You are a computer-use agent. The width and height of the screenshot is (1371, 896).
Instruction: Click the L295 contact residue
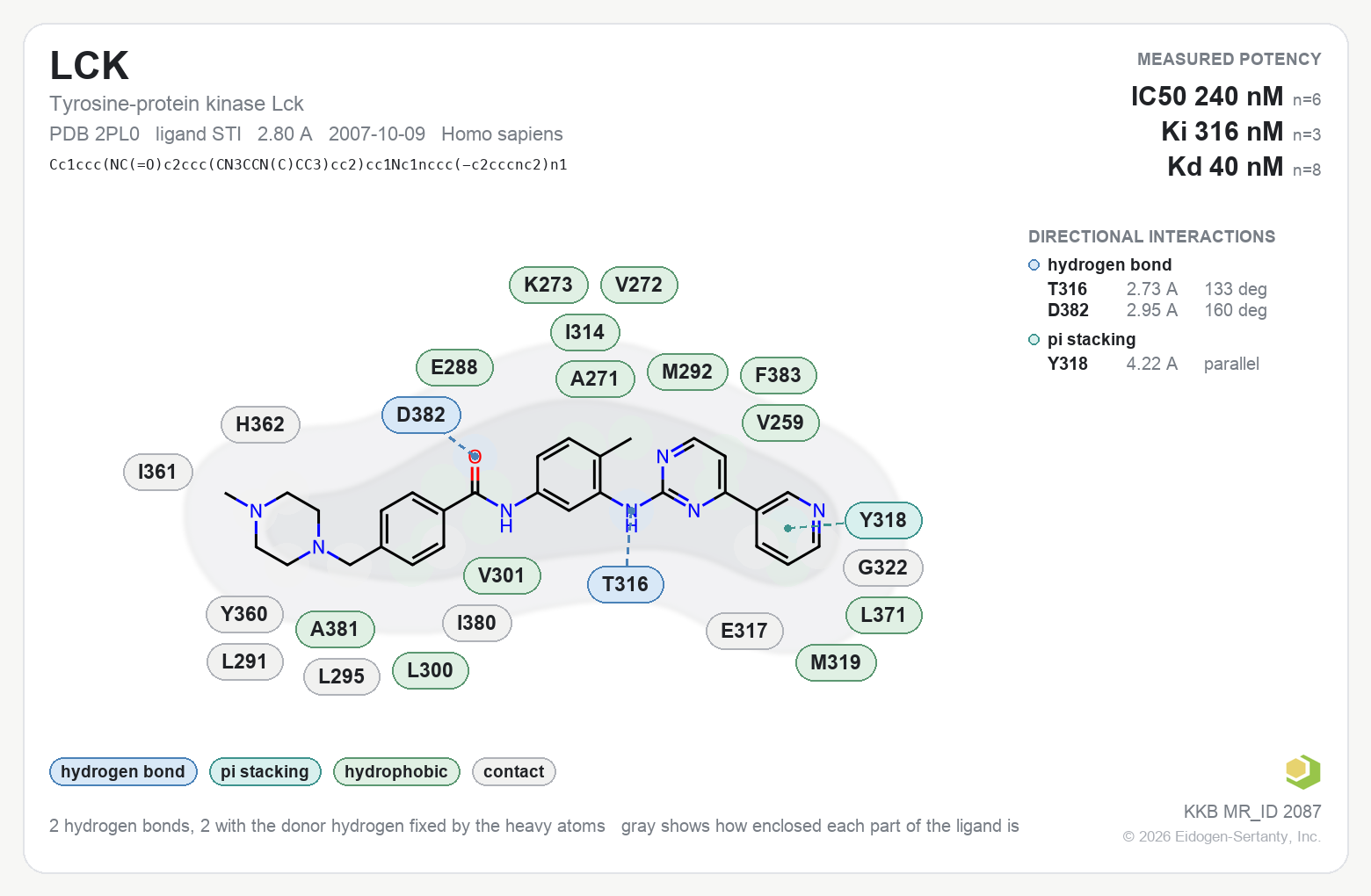point(342,676)
